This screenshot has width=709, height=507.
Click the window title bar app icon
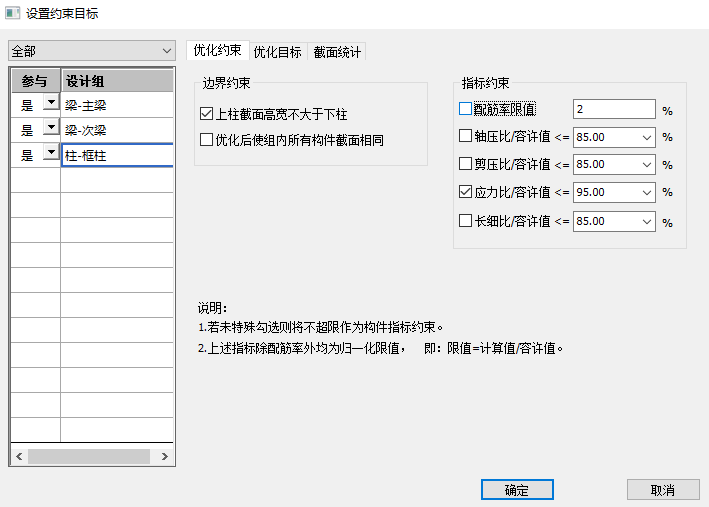(12, 13)
